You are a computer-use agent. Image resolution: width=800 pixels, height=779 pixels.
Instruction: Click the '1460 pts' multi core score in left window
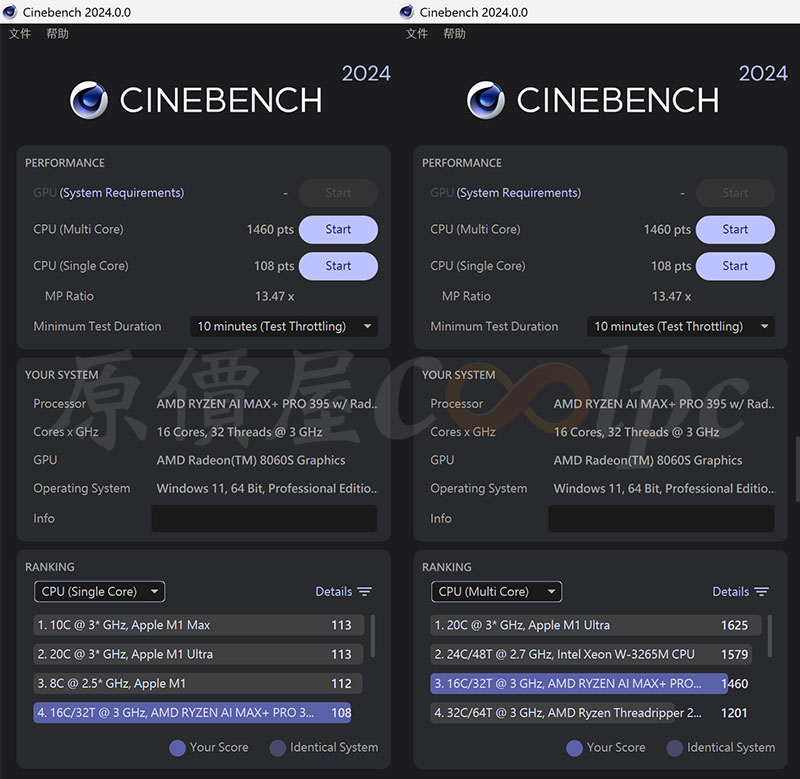(x=270, y=230)
